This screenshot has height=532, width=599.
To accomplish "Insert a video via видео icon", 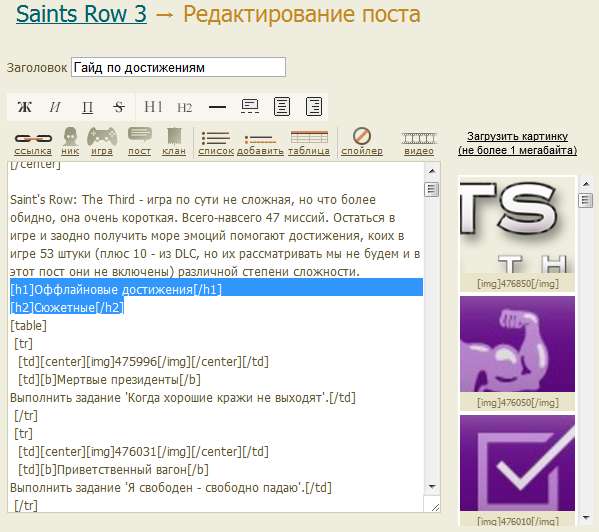I will (x=419, y=143).
